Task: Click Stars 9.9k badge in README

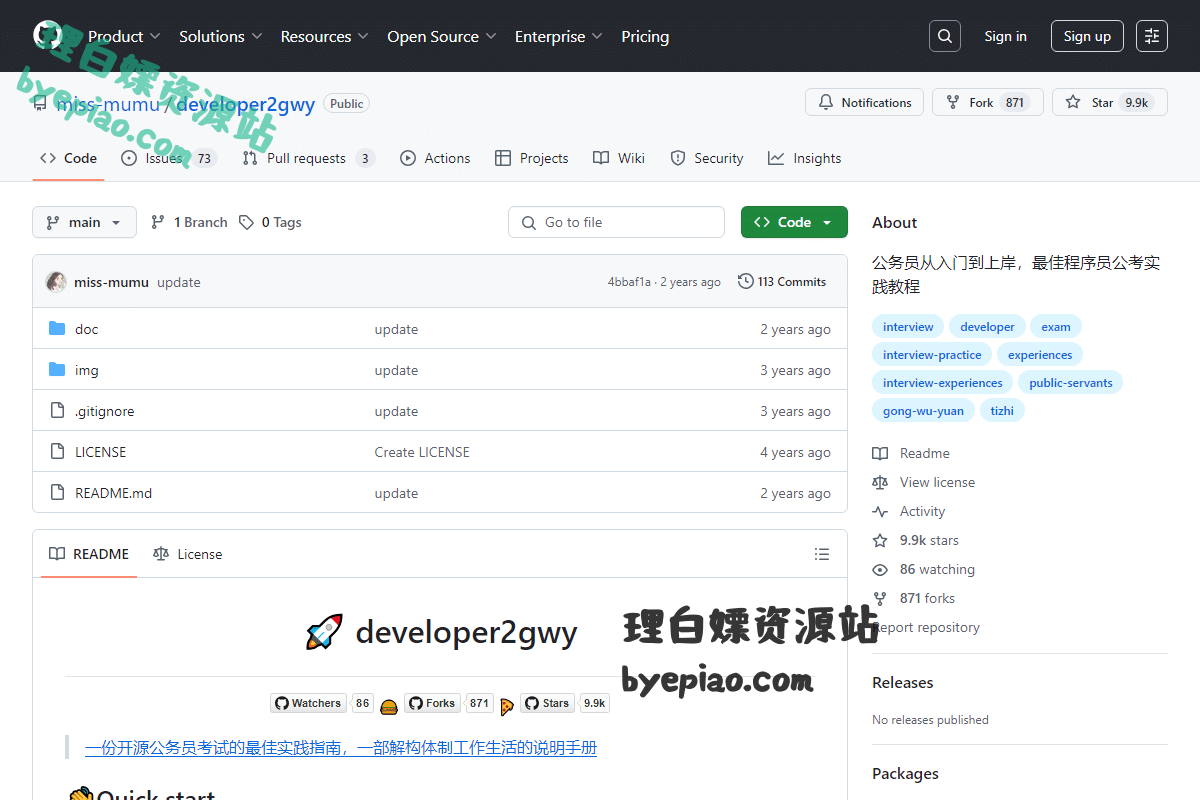Action: (x=565, y=703)
